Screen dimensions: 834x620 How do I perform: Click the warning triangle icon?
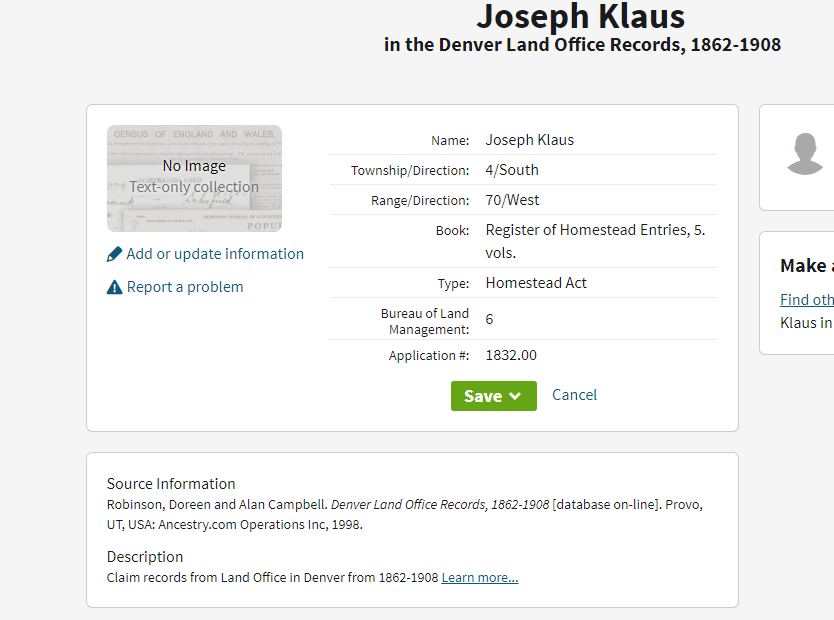pos(114,287)
